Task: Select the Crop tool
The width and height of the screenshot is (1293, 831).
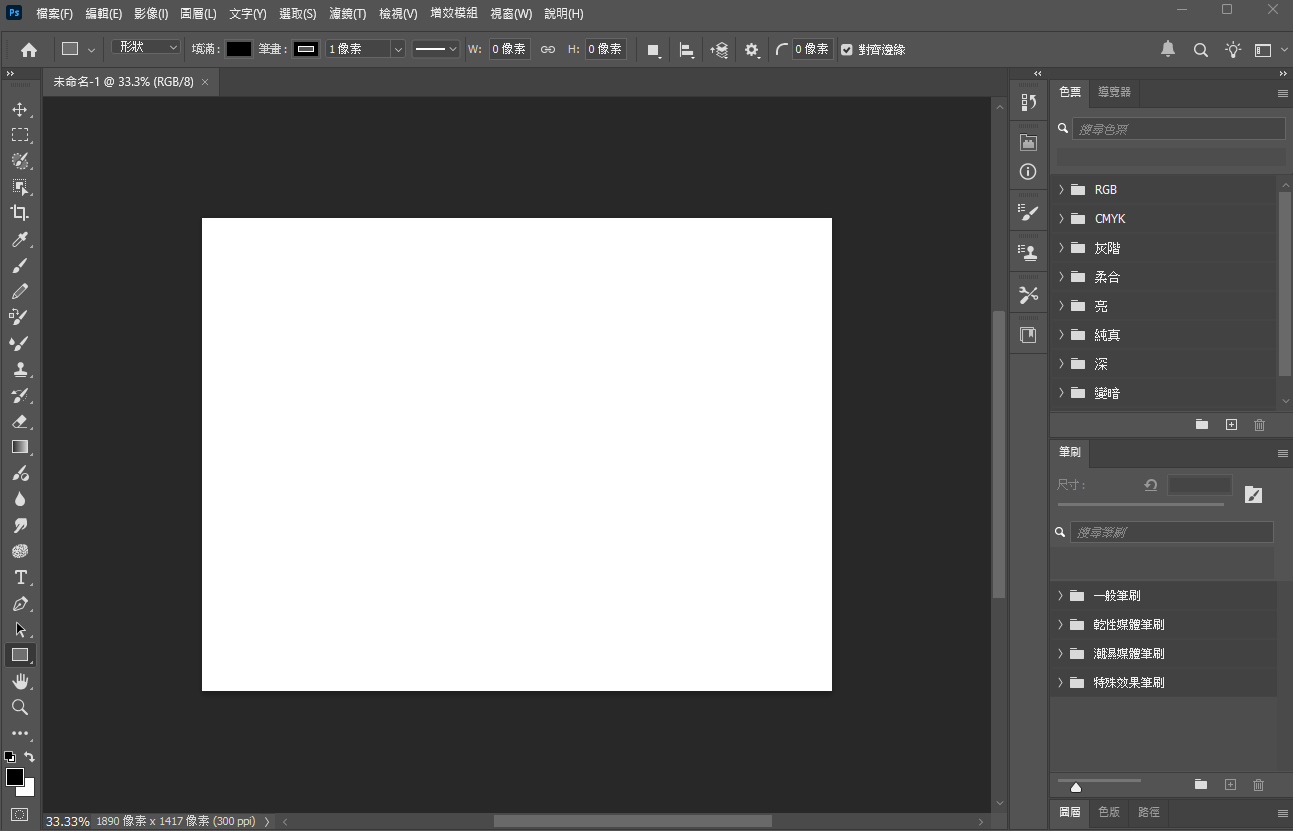Action: (19, 213)
